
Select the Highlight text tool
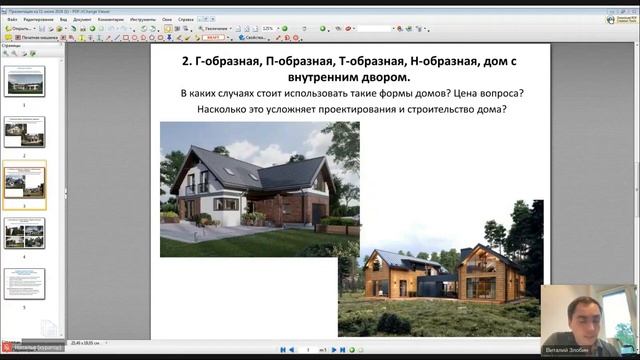click(81, 38)
